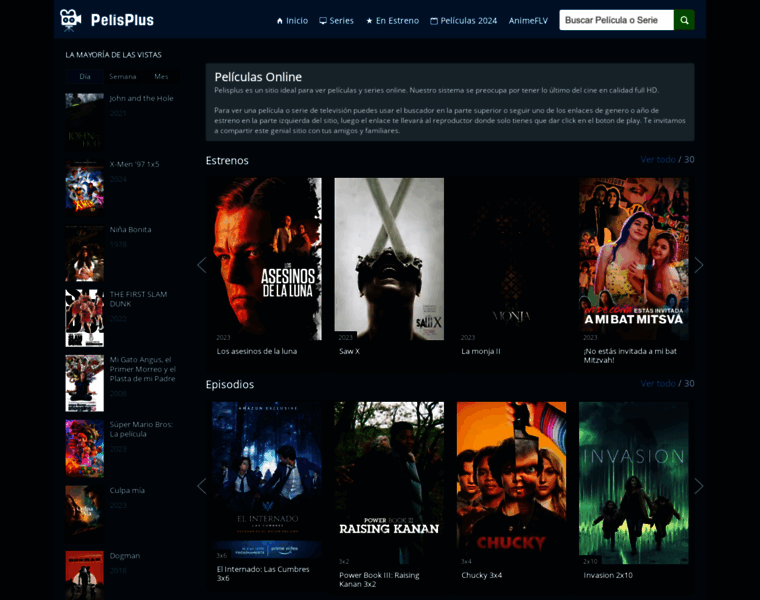Open Niña Bonita sidebar thumbnail
Image resolution: width=760 pixels, height=600 pixels.
coord(85,253)
